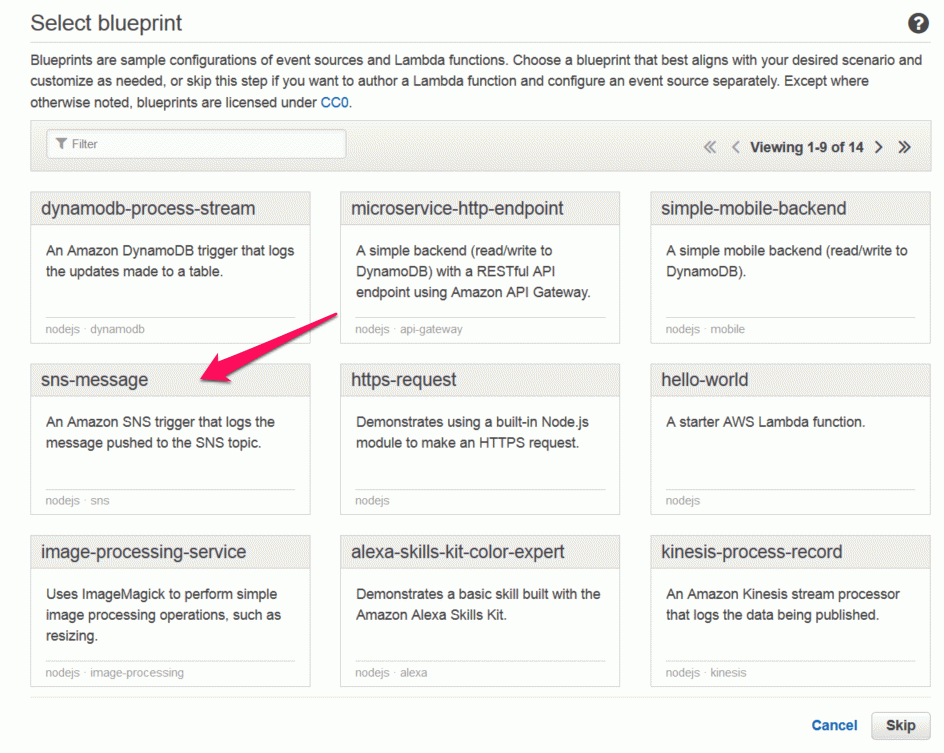Select the dynamodb-process-stream blueprint
The width and height of the screenshot is (944, 753).
coord(170,268)
